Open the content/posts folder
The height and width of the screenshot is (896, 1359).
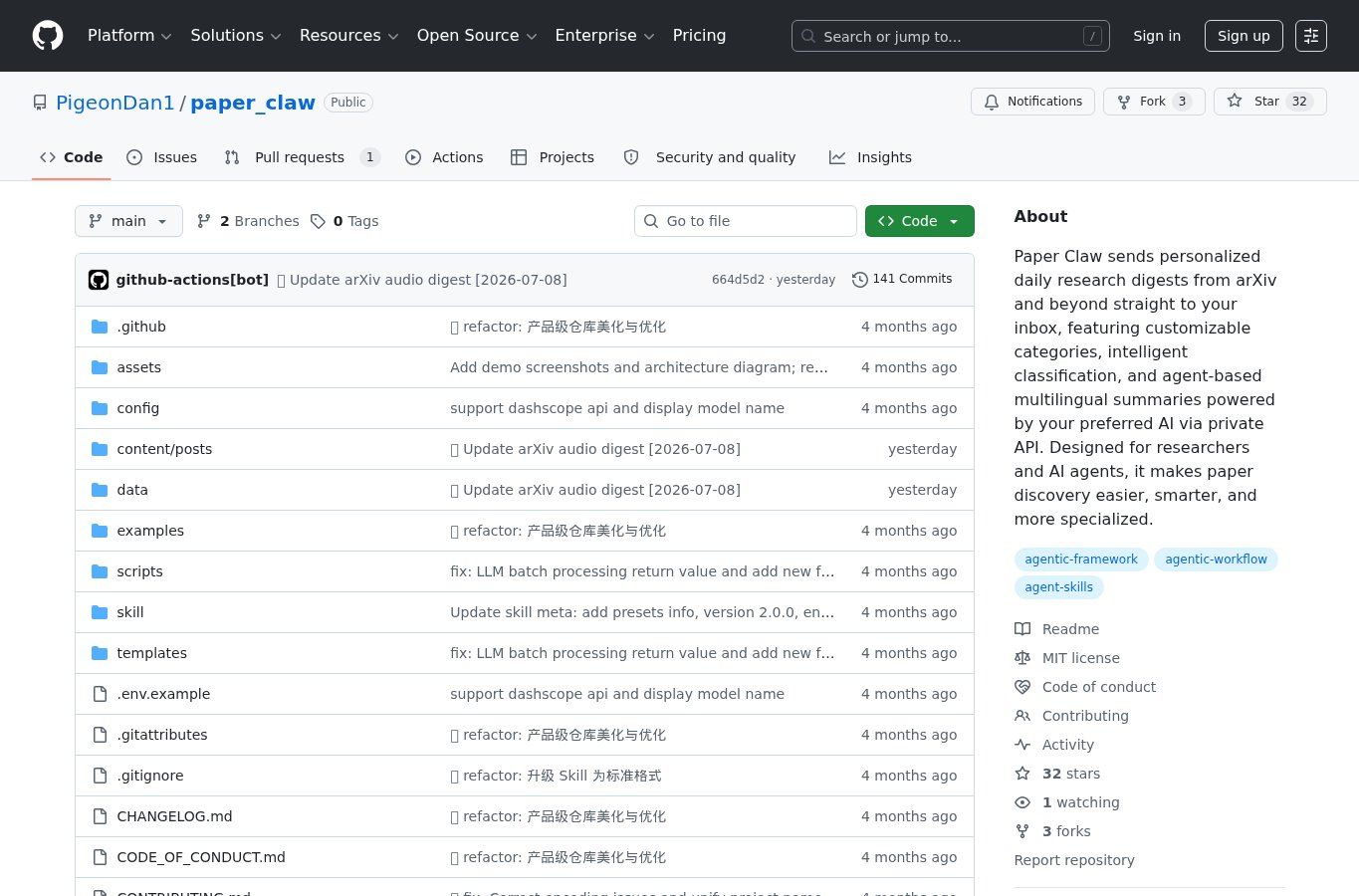(164, 449)
